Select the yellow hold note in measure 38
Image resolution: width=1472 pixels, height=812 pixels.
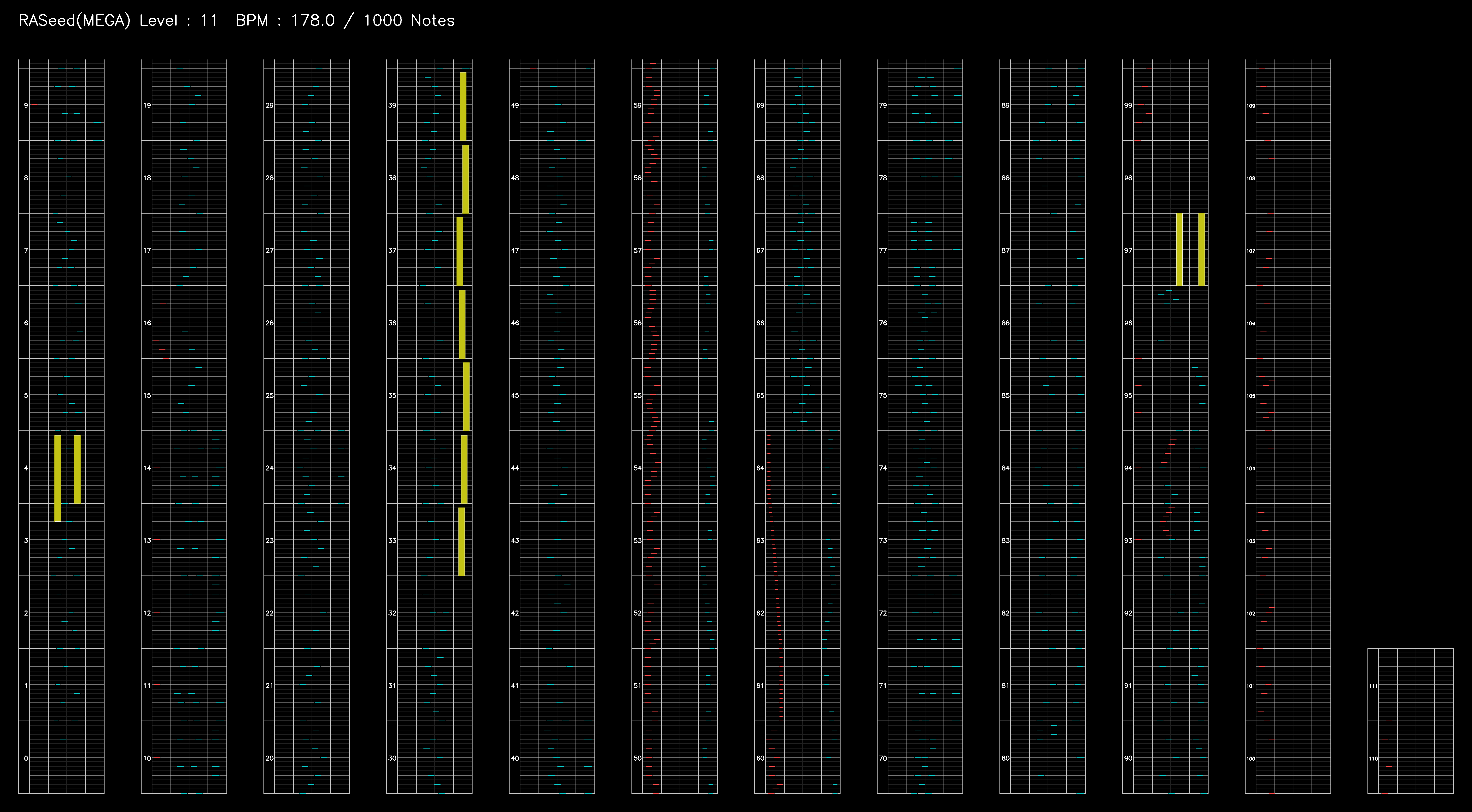(x=465, y=179)
